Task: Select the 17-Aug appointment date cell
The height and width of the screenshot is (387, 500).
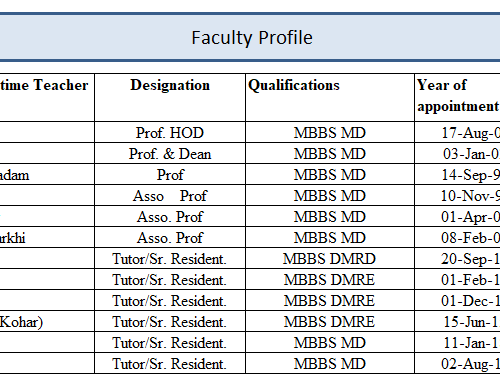Action: (x=457, y=132)
